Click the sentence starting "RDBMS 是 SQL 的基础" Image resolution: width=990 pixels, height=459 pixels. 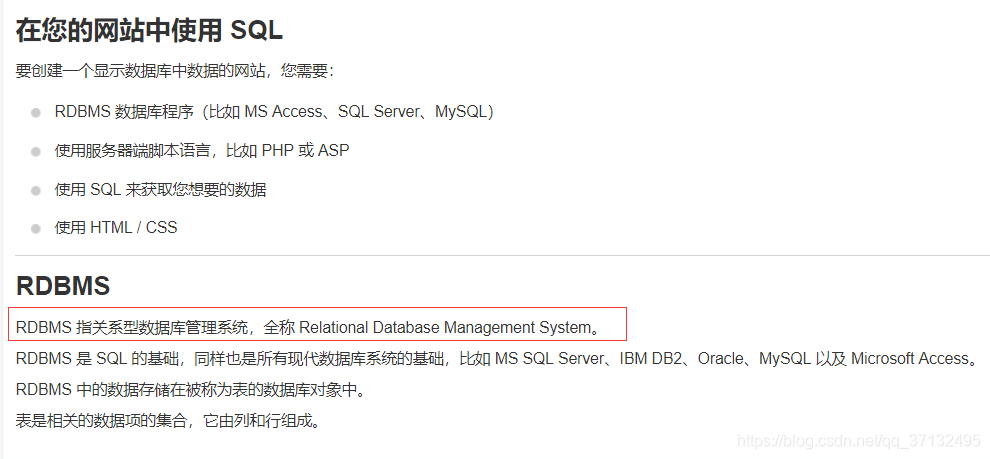tap(496, 359)
